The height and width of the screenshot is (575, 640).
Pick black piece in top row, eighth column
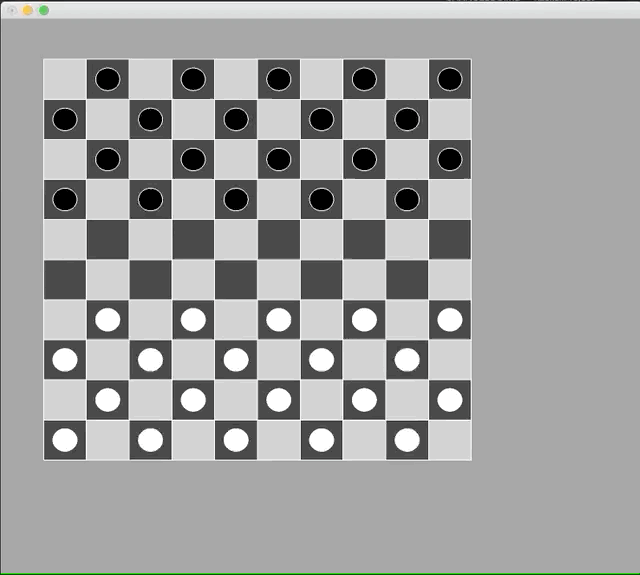tap(364, 79)
